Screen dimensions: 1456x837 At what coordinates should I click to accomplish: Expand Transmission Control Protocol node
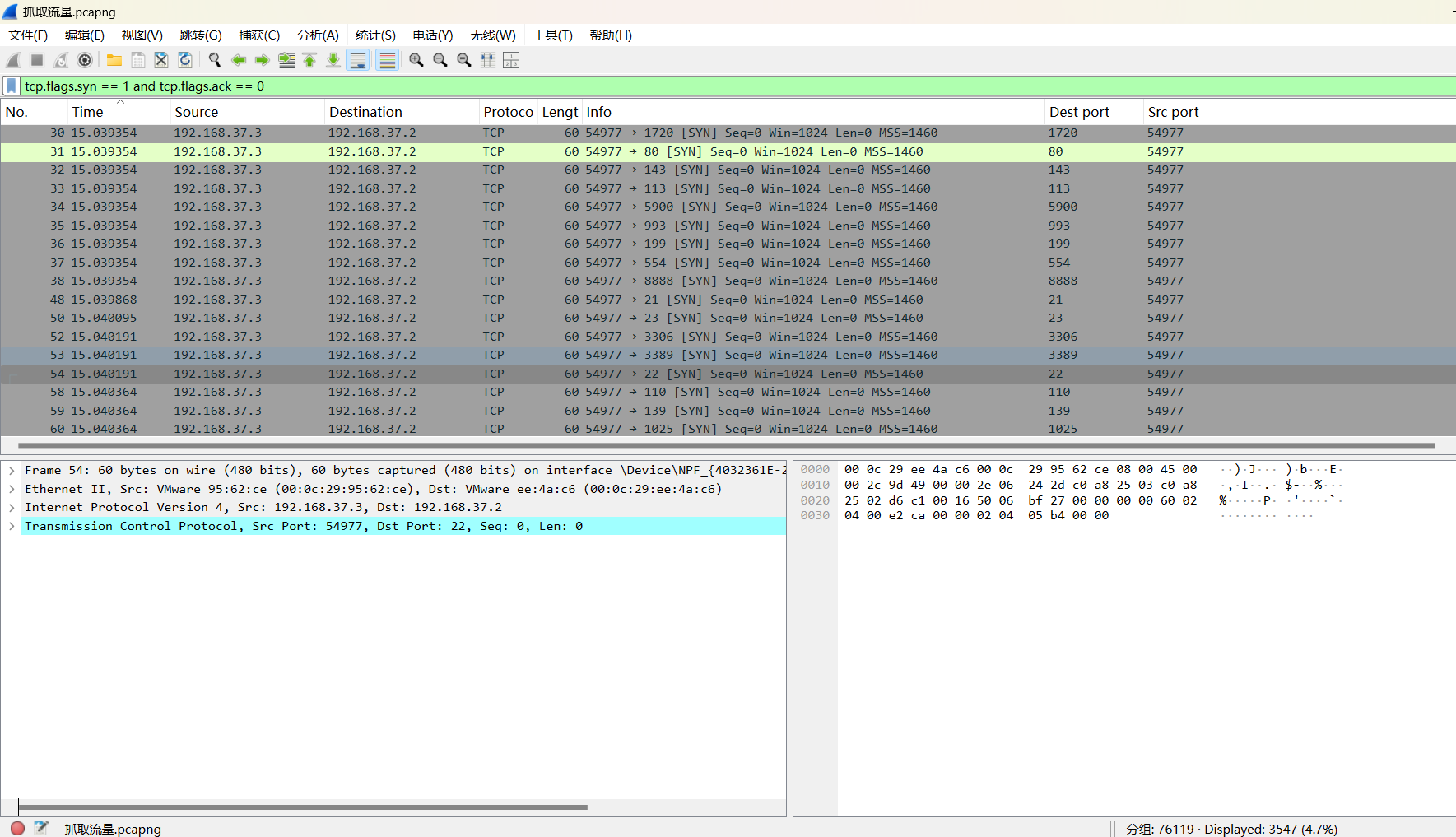point(12,526)
